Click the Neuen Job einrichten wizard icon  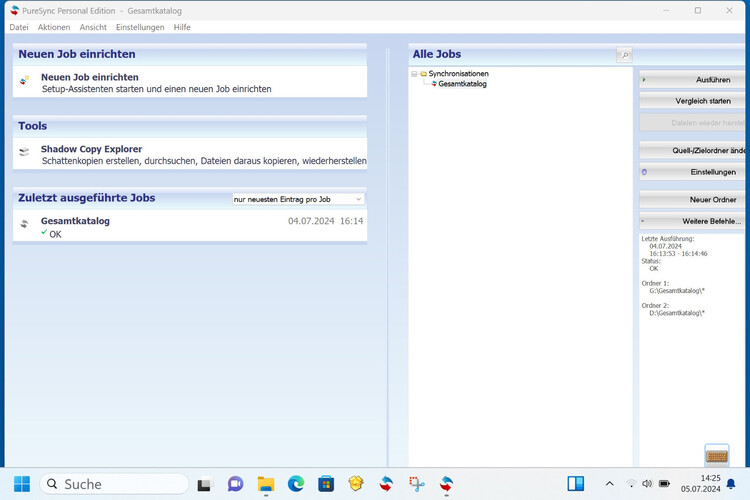click(24, 80)
